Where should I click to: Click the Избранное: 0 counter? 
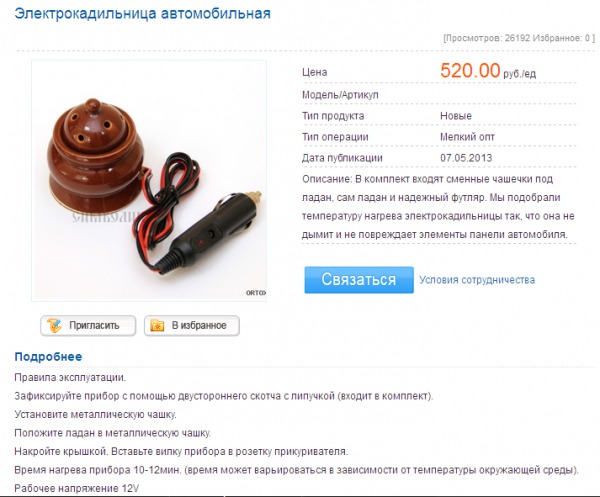coord(562,38)
